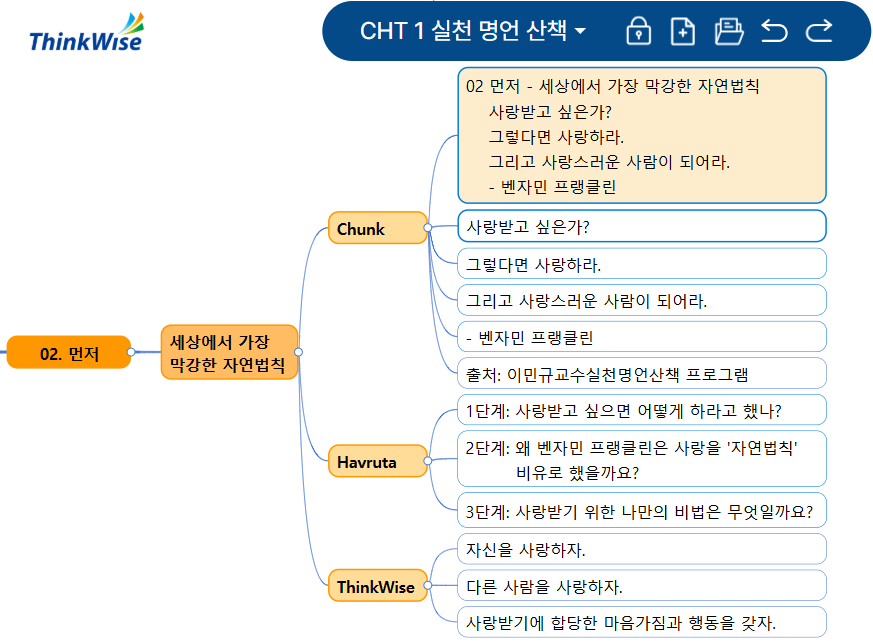Click the lock icon in header bar
Viewport: 873px width, 642px height.
[x=638, y=31]
